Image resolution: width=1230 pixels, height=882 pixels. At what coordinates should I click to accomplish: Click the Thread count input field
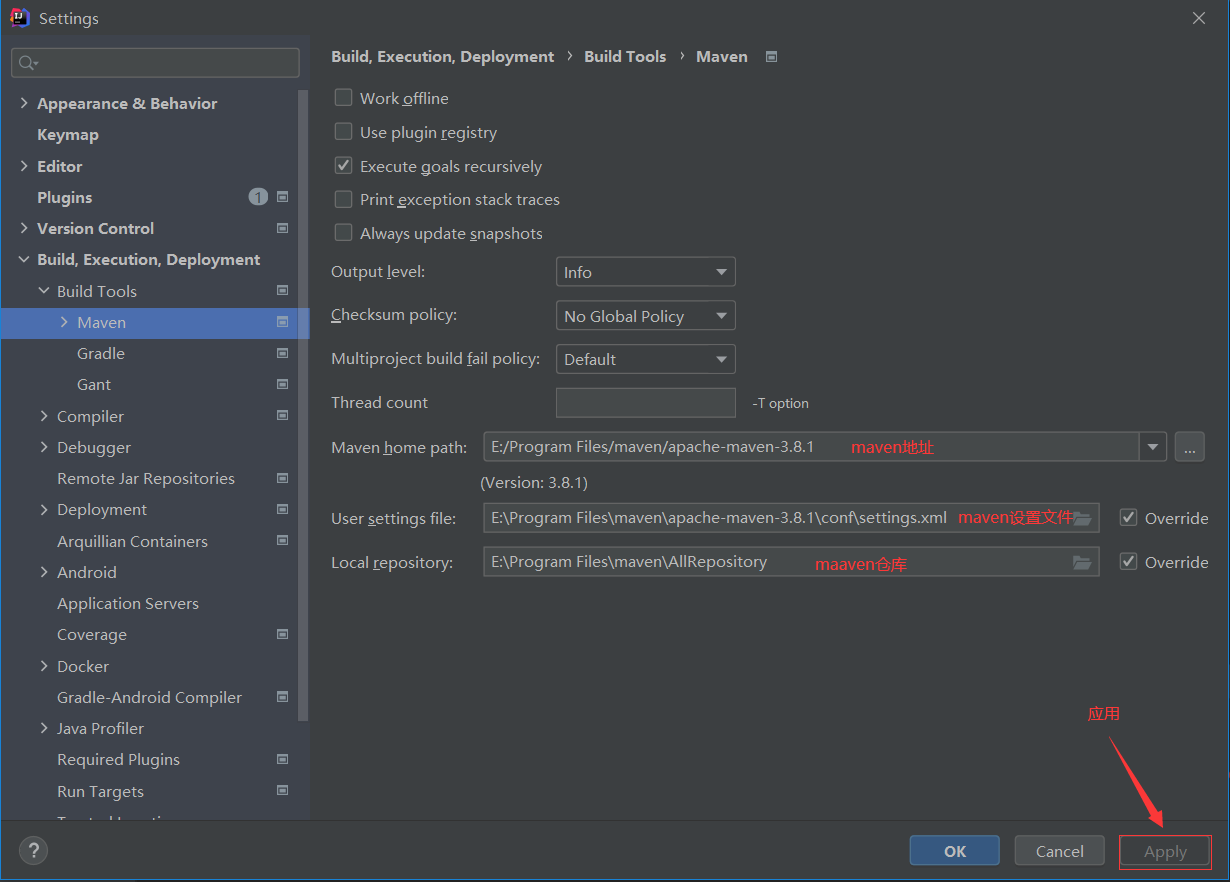point(645,403)
